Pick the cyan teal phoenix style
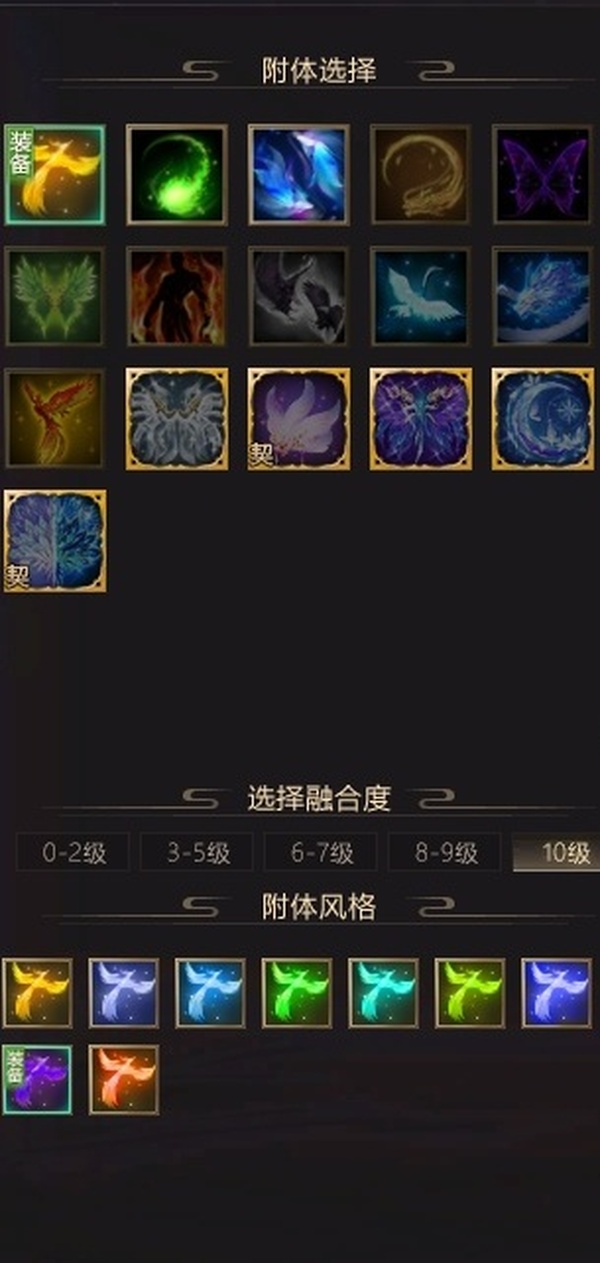Image resolution: width=600 pixels, height=1263 pixels. [383, 993]
